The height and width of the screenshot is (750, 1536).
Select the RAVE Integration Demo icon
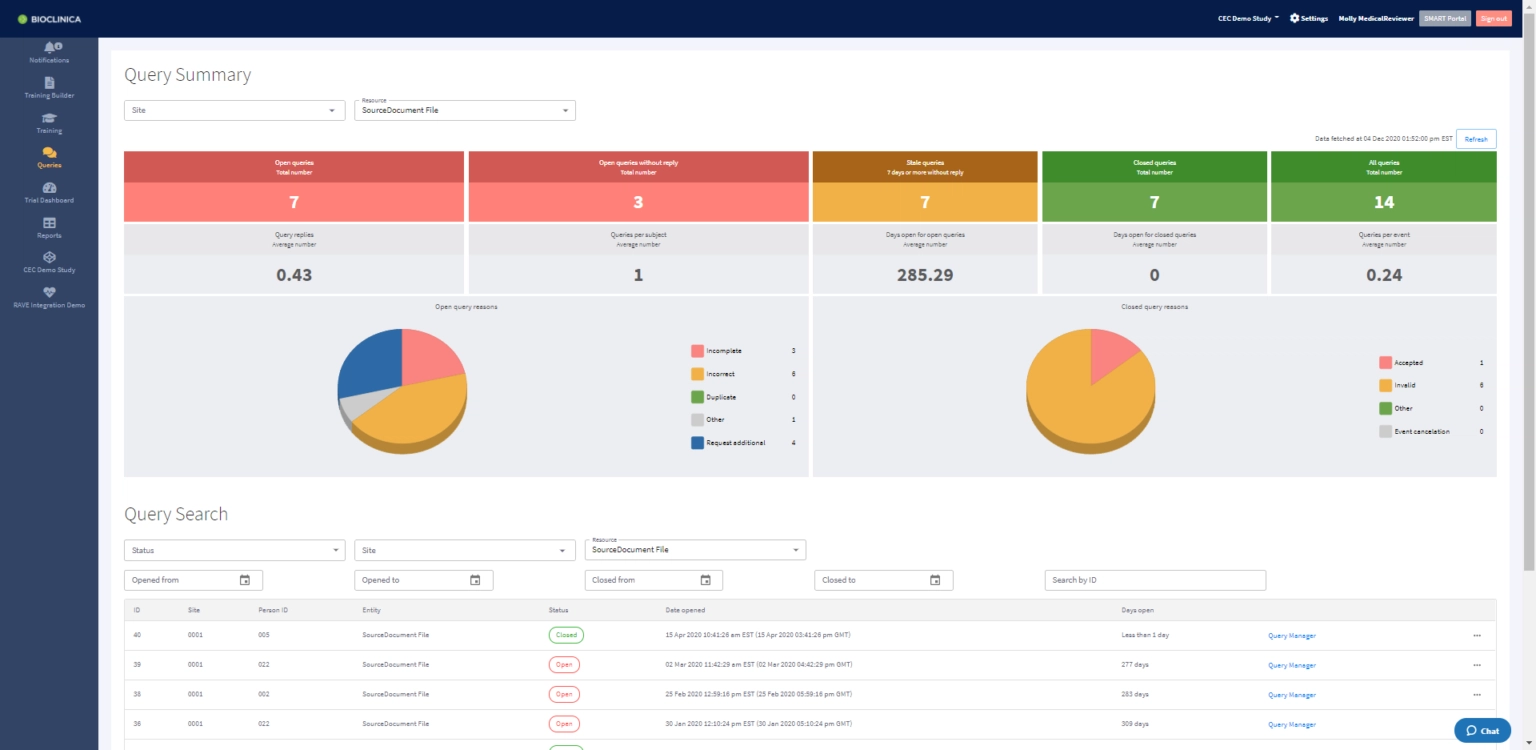49,297
